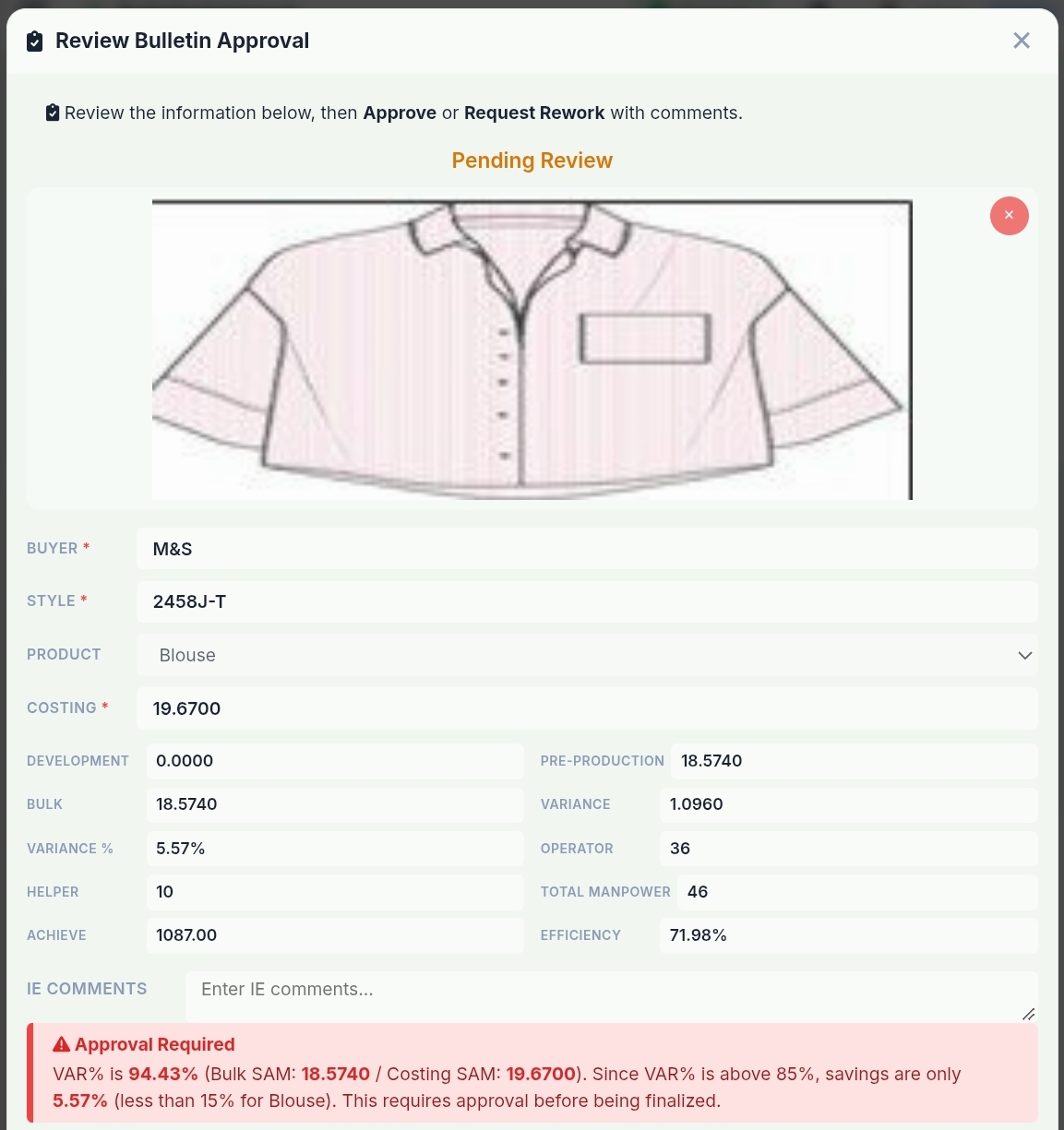Viewport: 1064px width, 1130px height.
Task: Click the 'TOTAL MANPOWER' label
Action: [605, 892]
